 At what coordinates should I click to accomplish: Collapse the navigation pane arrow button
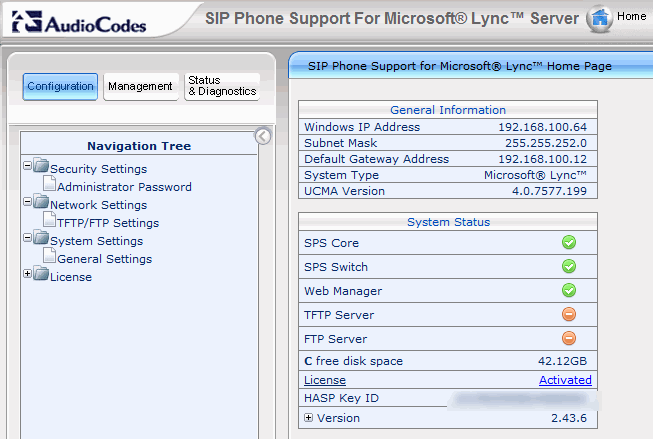coord(263,136)
